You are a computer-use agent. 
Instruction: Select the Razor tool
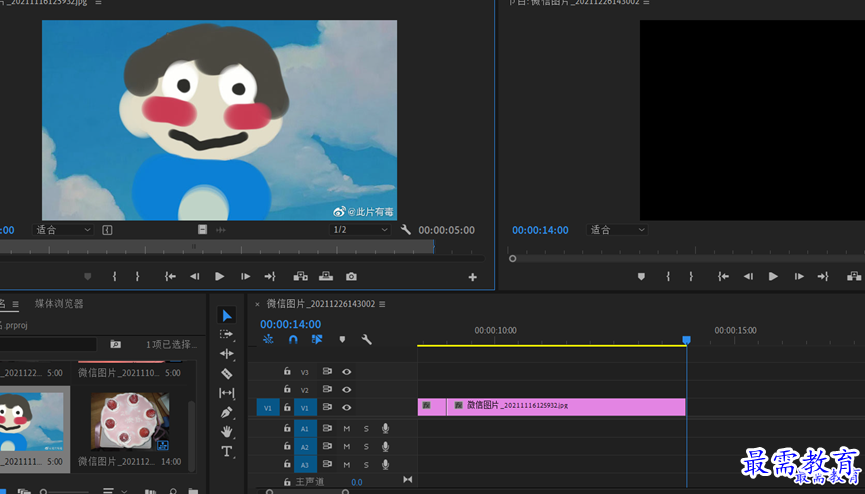tap(226, 374)
